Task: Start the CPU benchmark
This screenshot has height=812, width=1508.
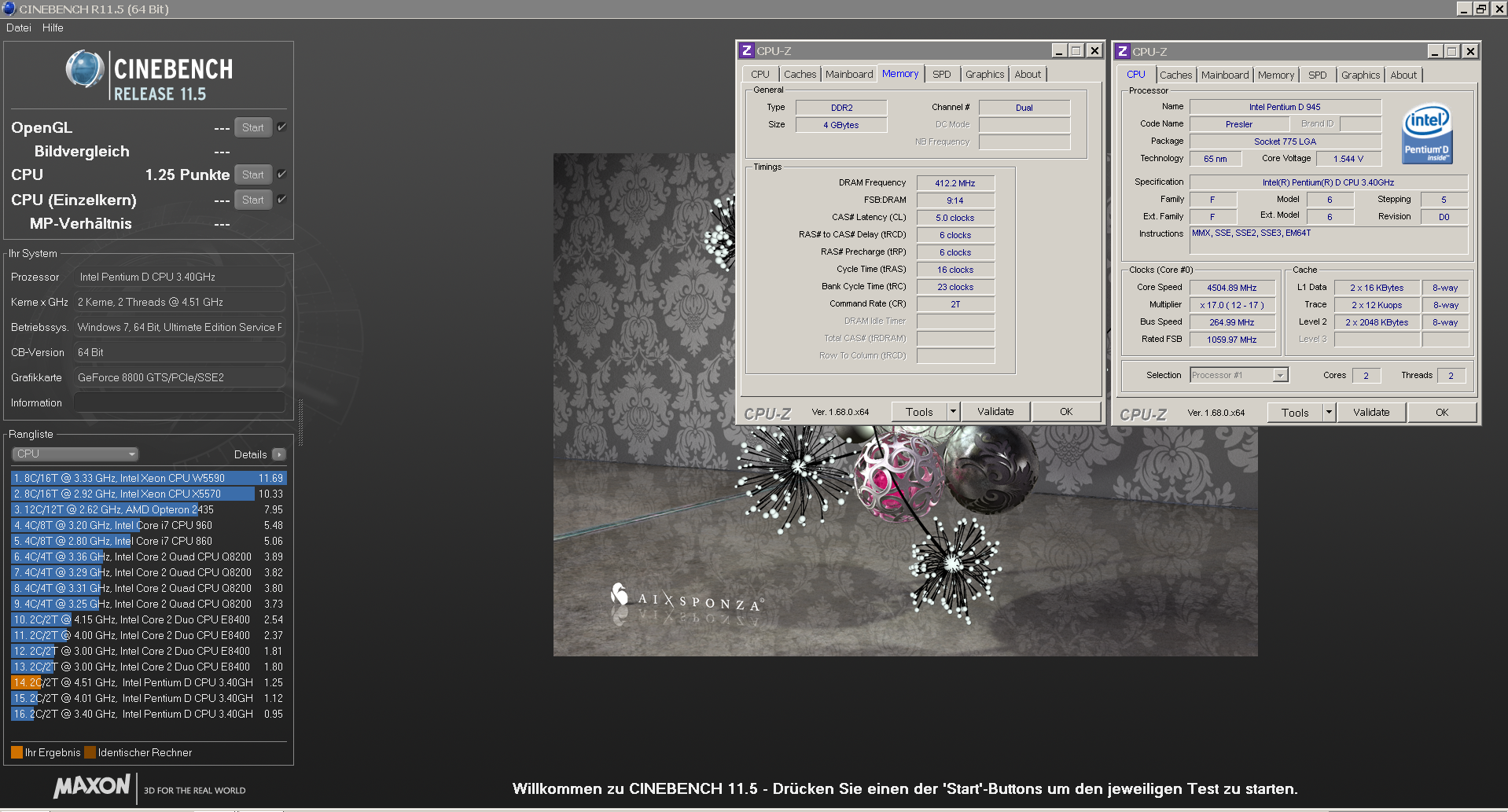Action: [x=253, y=175]
